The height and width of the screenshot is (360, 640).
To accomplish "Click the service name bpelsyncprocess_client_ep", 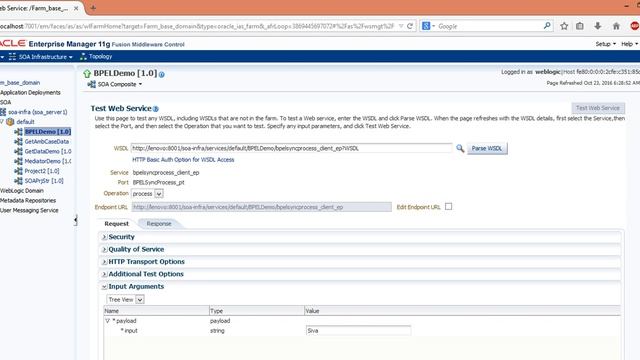I will [166, 173].
